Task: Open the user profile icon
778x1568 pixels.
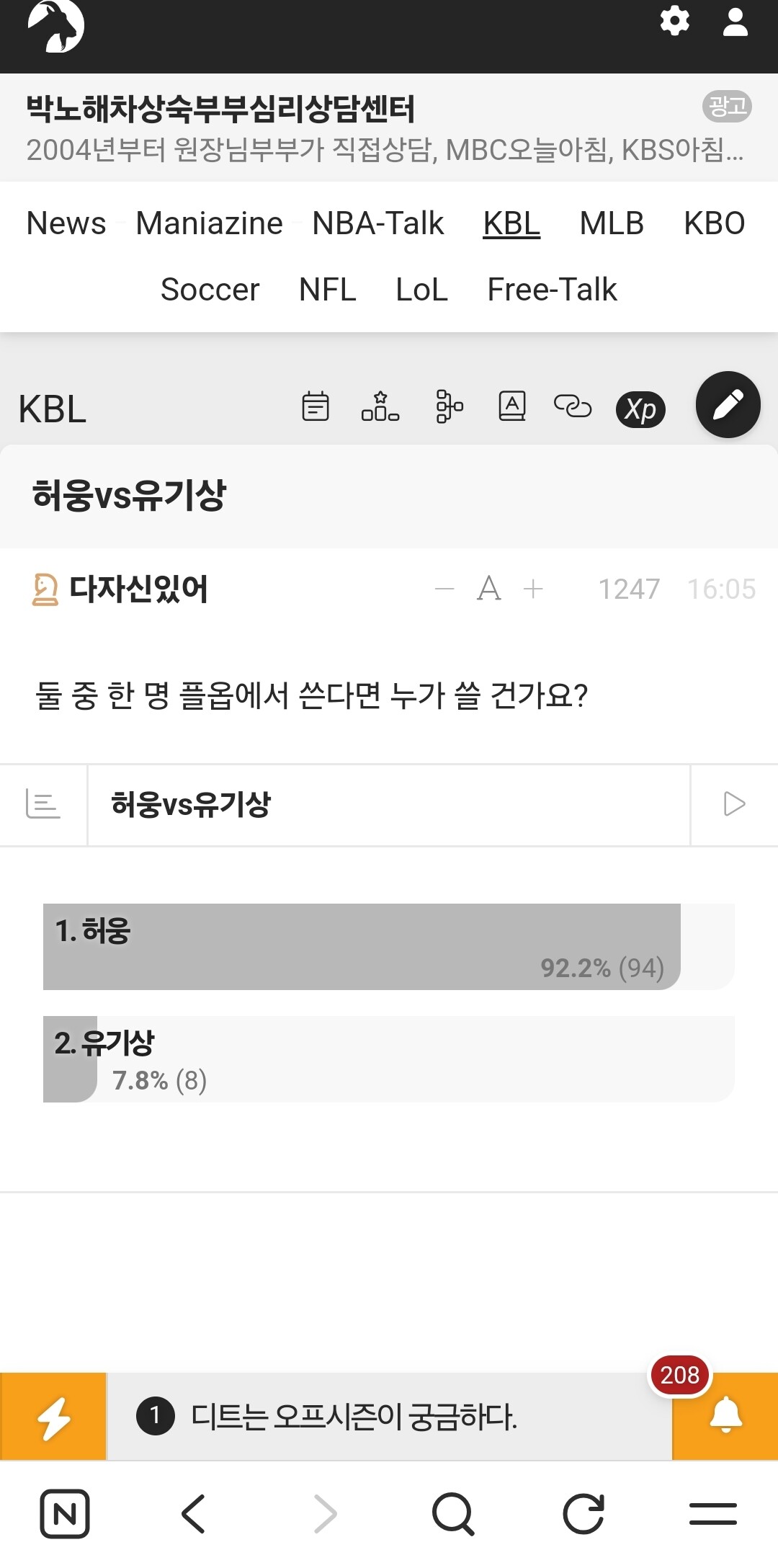Action: click(735, 22)
